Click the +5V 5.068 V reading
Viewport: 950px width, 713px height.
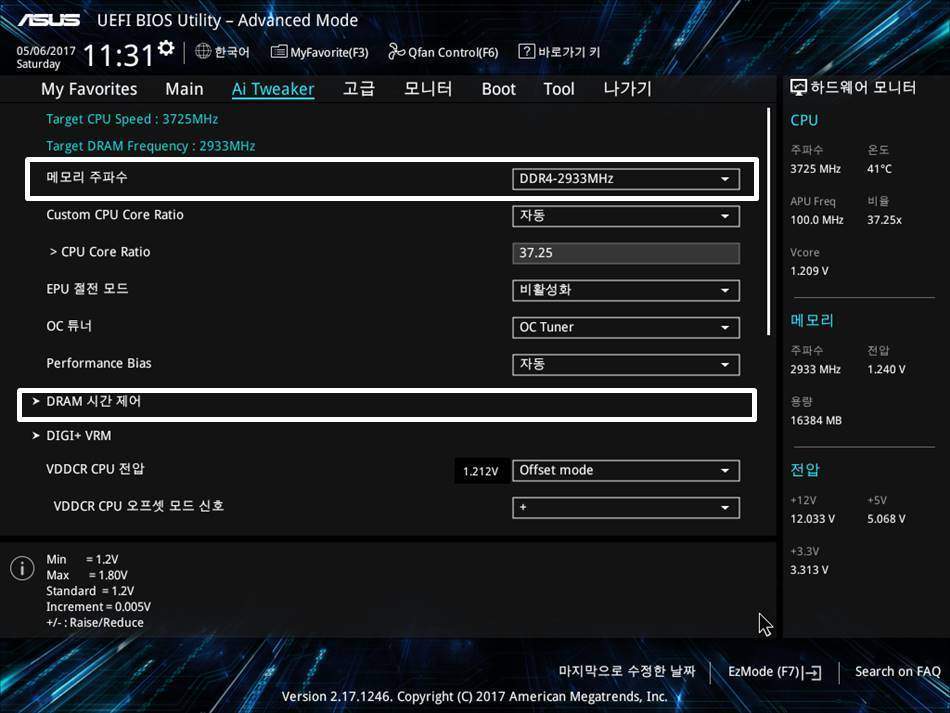(x=886, y=519)
